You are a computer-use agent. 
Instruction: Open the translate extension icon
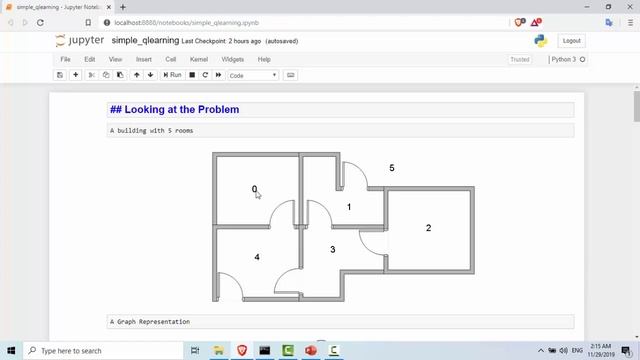(x=609, y=23)
